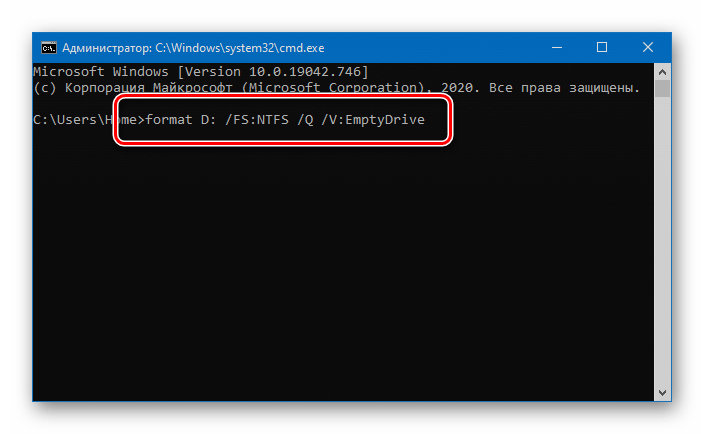The width and height of the screenshot is (704, 434).
Task: Click the scrollbar up arrow
Action: (x=662, y=71)
